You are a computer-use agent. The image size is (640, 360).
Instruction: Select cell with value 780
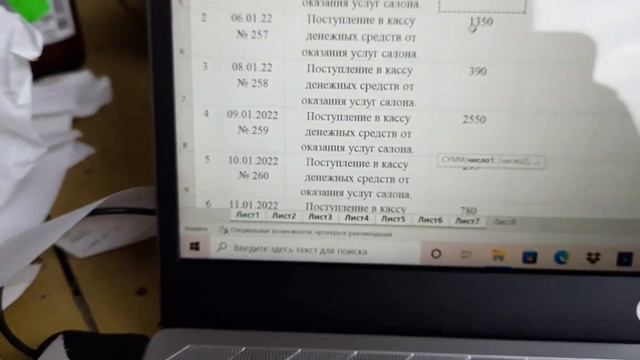(468, 210)
